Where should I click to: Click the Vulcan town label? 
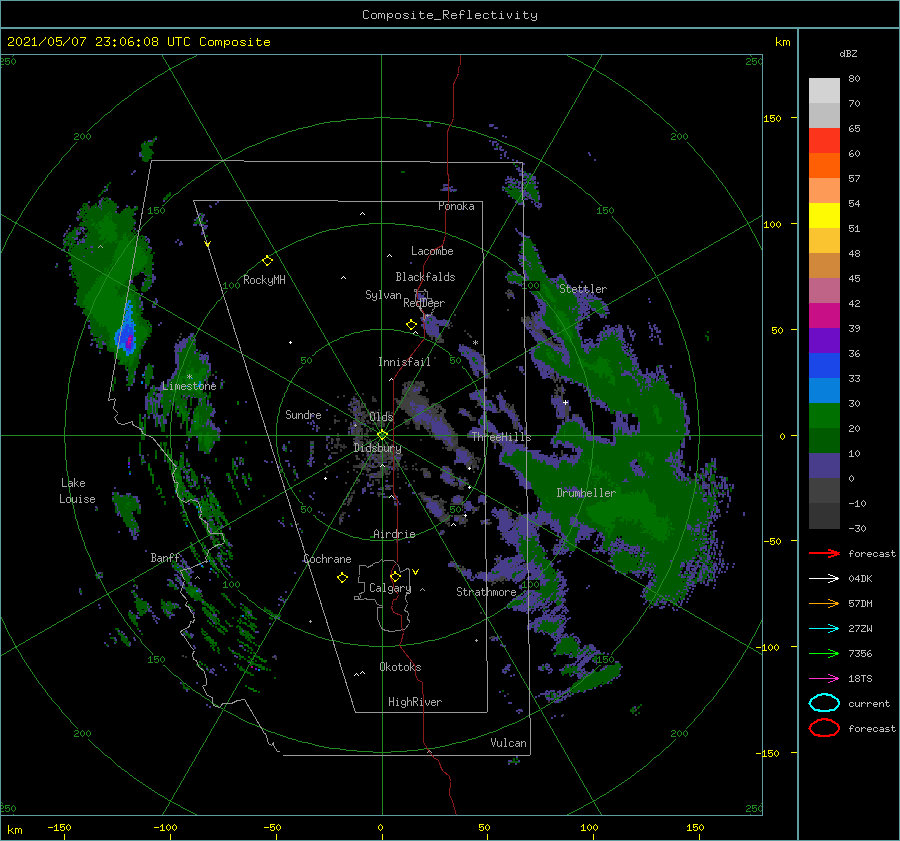[x=509, y=743]
